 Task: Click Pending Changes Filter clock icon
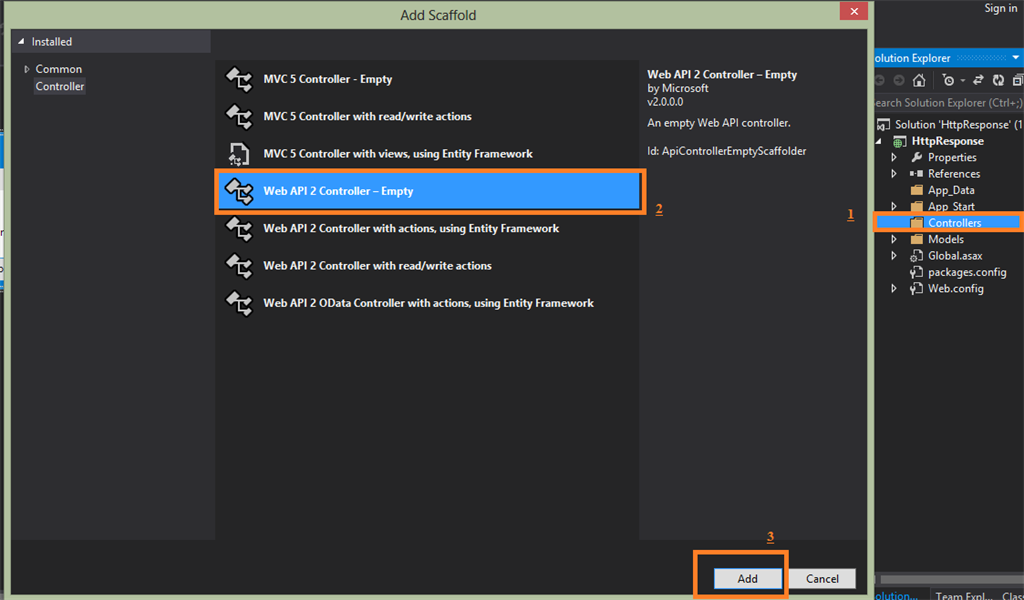(948, 80)
